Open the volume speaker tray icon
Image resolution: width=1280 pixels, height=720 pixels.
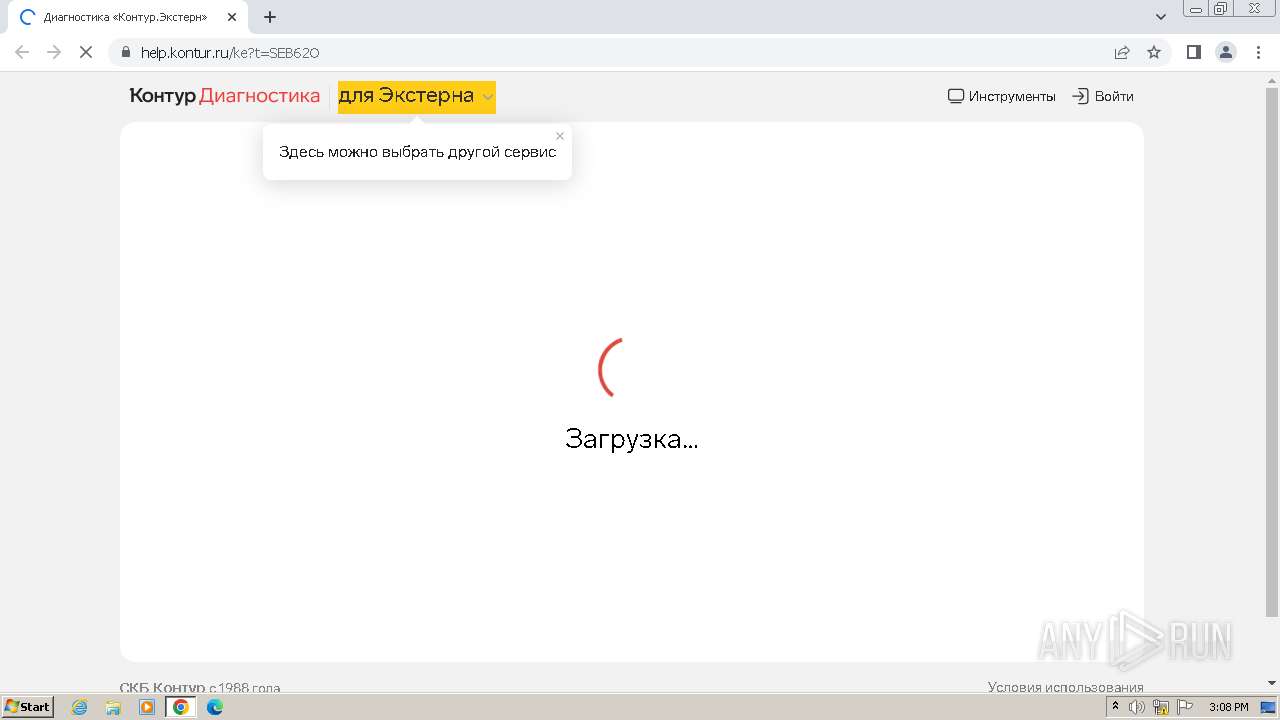(x=1137, y=707)
